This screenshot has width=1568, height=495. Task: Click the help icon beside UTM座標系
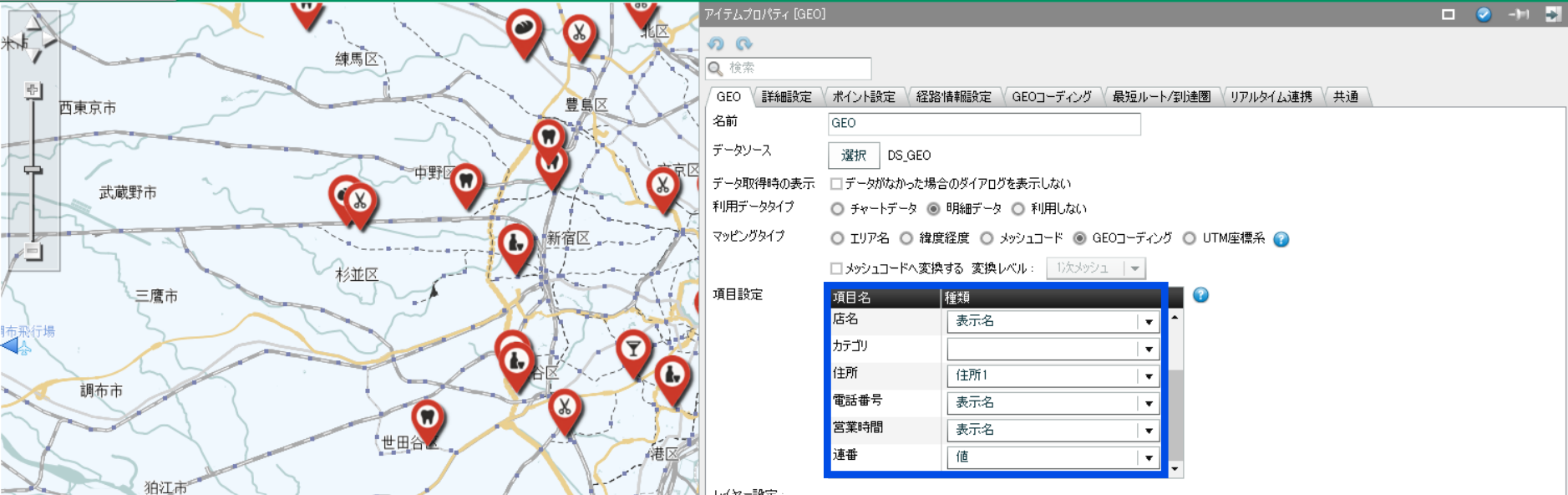coord(1281,239)
